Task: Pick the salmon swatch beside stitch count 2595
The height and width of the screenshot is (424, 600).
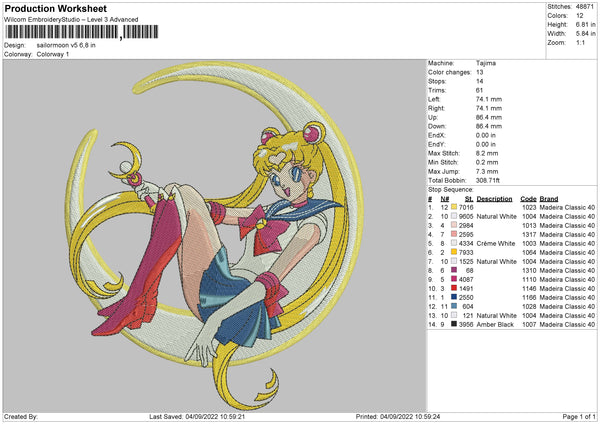Action: click(x=454, y=234)
